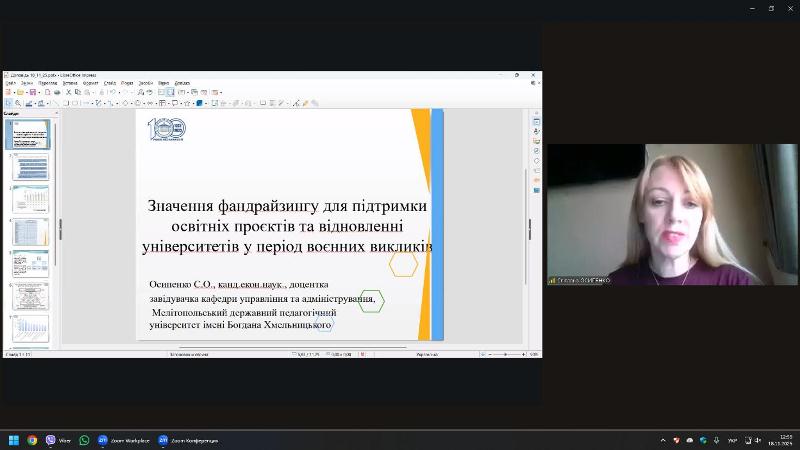Toggle the shadow on the selected object
This screenshot has width=800, height=450.
click(263, 103)
